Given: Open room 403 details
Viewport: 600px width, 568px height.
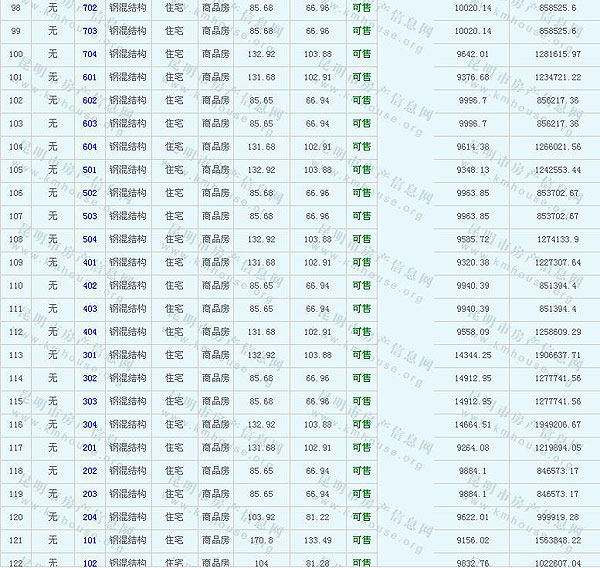Looking at the screenshot, I should [x=90, y=309].
